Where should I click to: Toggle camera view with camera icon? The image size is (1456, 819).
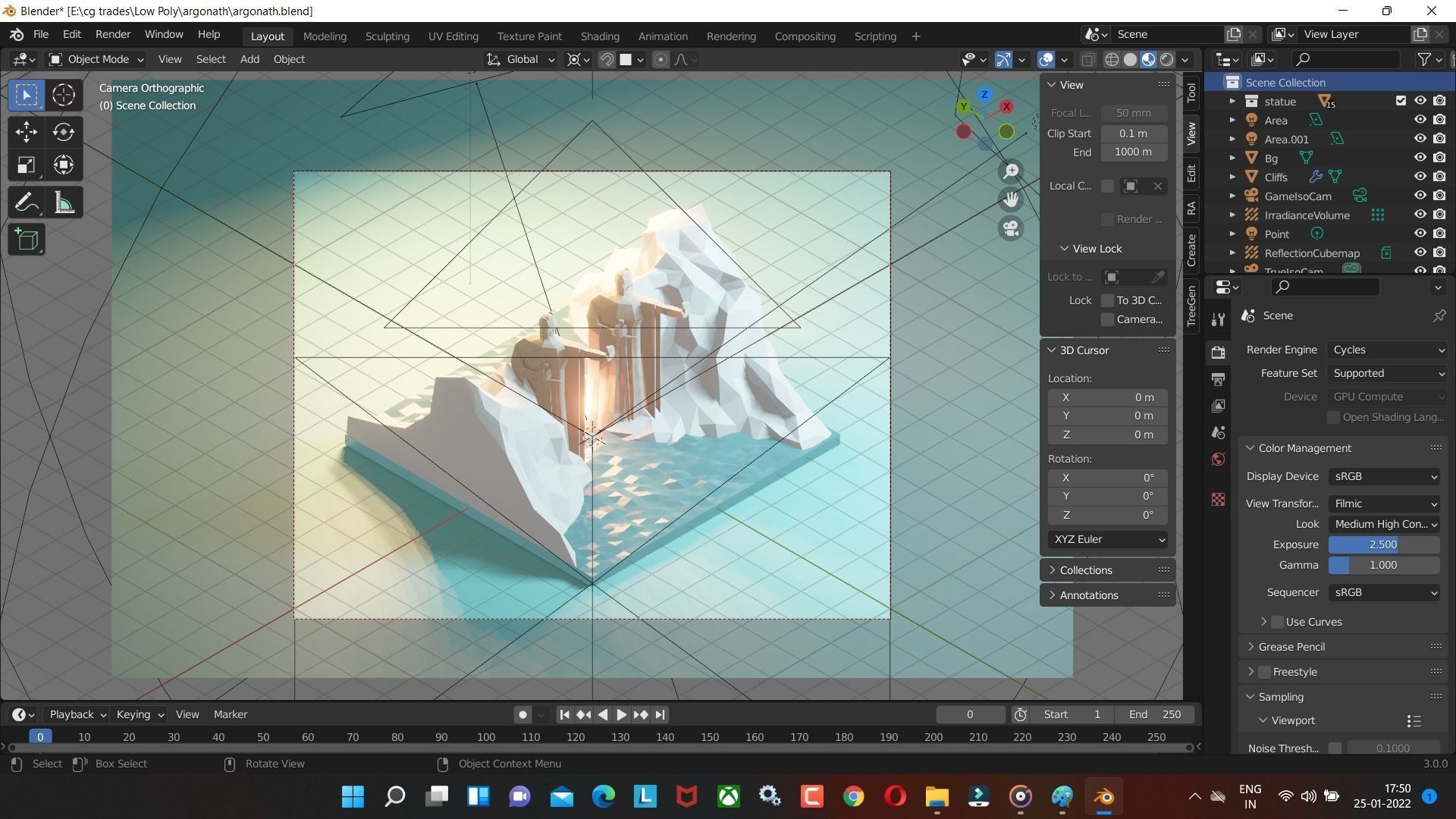click(x=1011, y=228)
